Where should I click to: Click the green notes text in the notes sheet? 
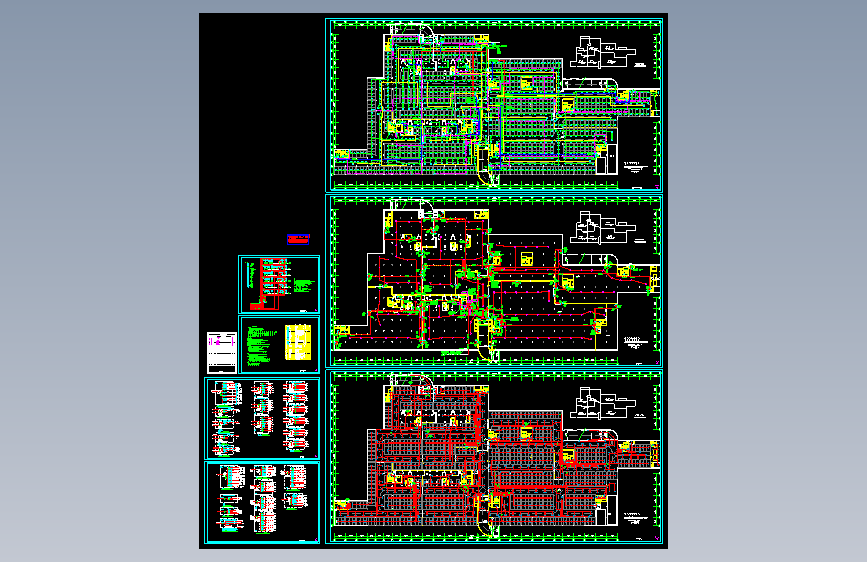pyautogui.click(x=260, y=346)
